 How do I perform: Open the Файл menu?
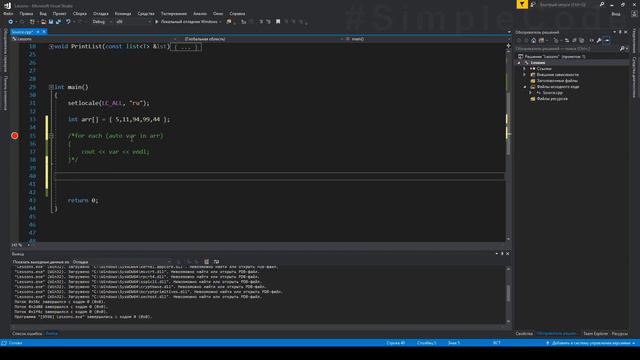8,13
